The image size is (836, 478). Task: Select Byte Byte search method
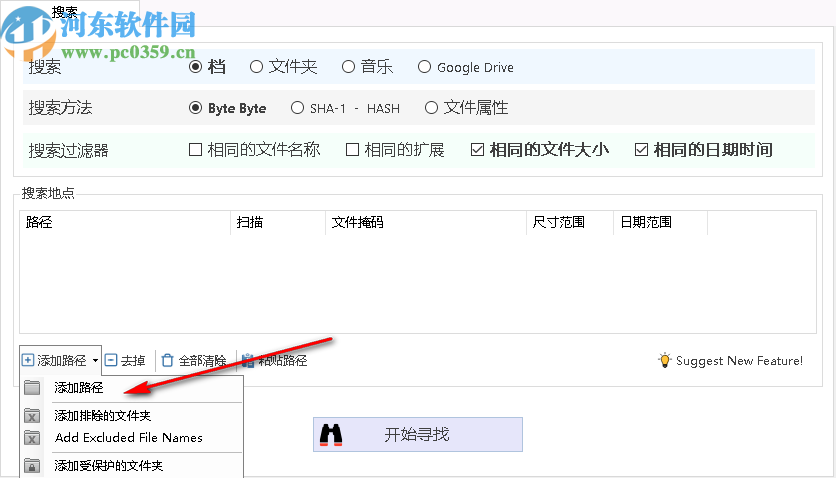[x=195, y=108]
